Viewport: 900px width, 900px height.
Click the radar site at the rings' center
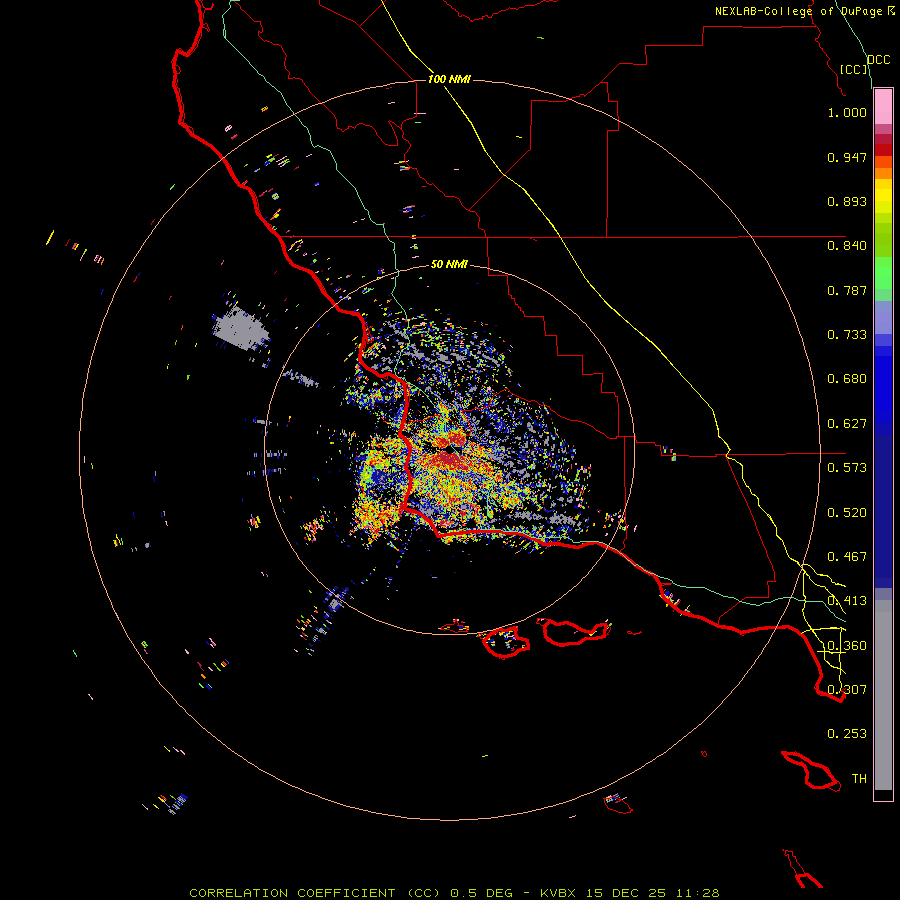pyautogui.click(x=449, y=449)
